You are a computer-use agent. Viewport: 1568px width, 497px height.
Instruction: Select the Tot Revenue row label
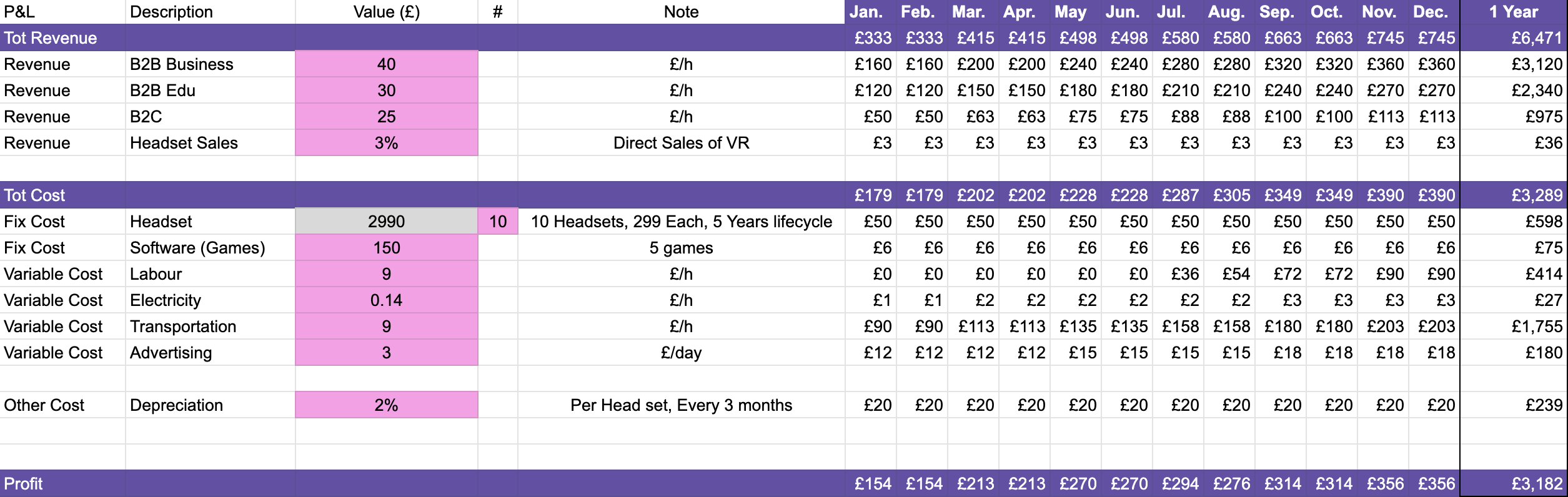point(51,38)
